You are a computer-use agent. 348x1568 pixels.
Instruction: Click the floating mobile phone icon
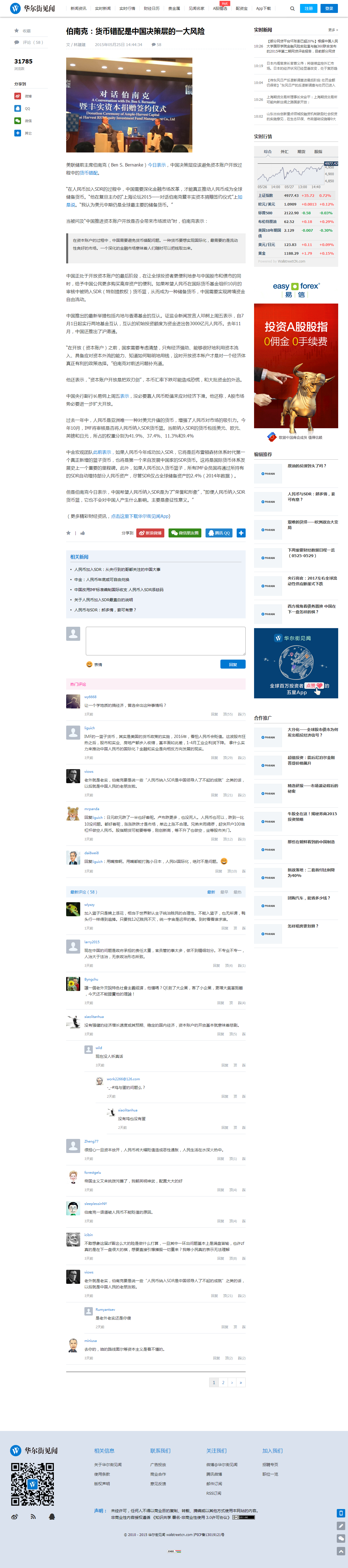(341, 1513)
